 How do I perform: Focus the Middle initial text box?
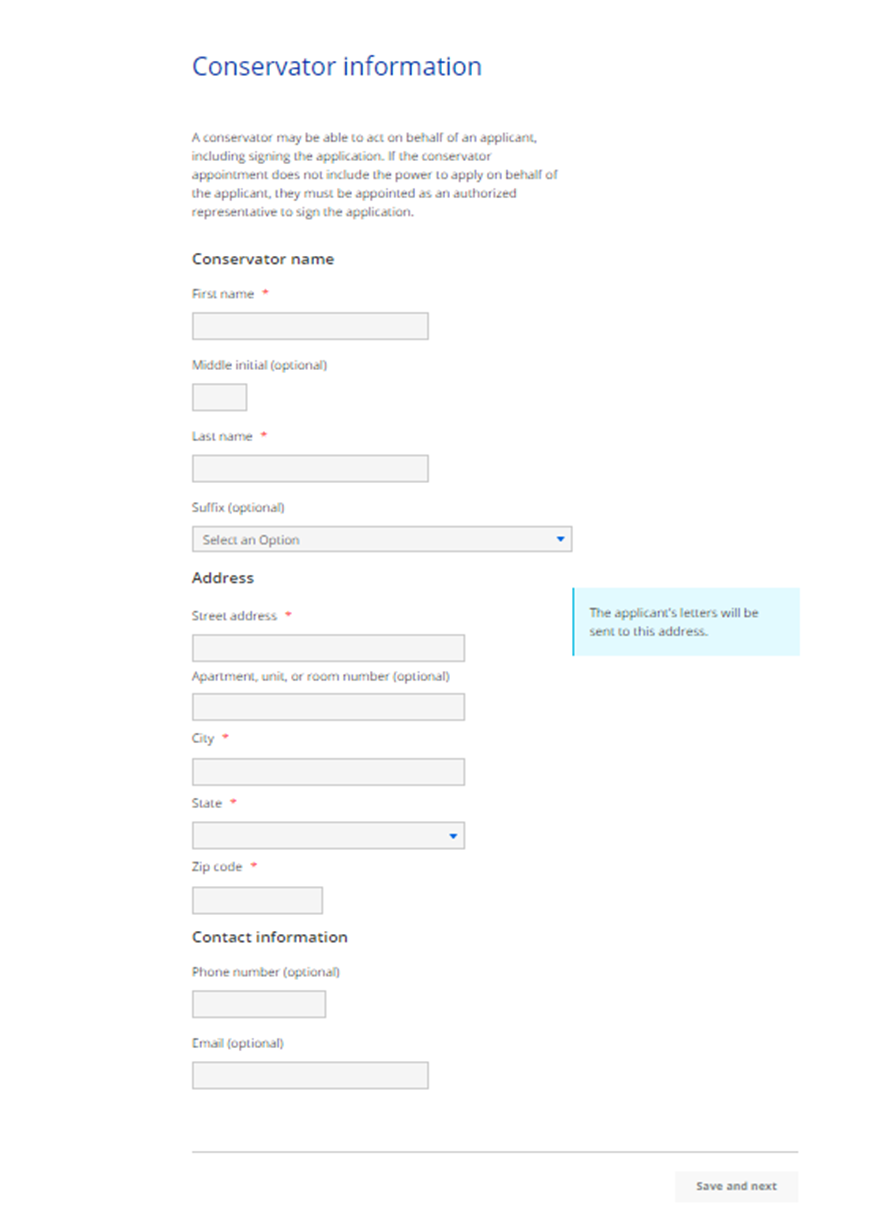219,397
